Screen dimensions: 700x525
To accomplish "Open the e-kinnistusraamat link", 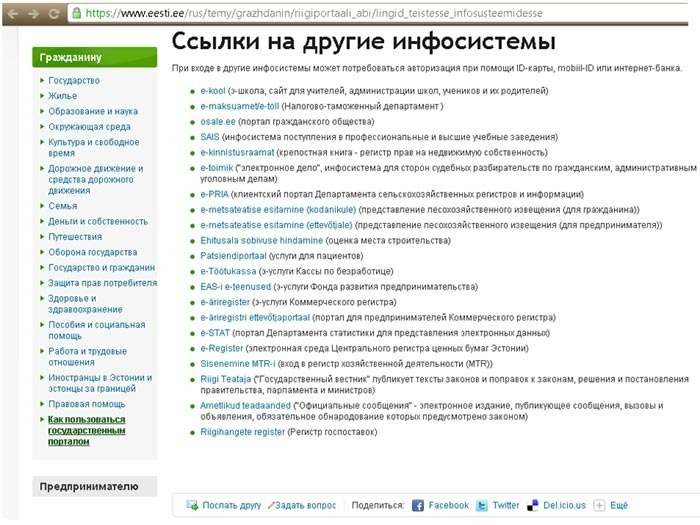I will (237, 153).
